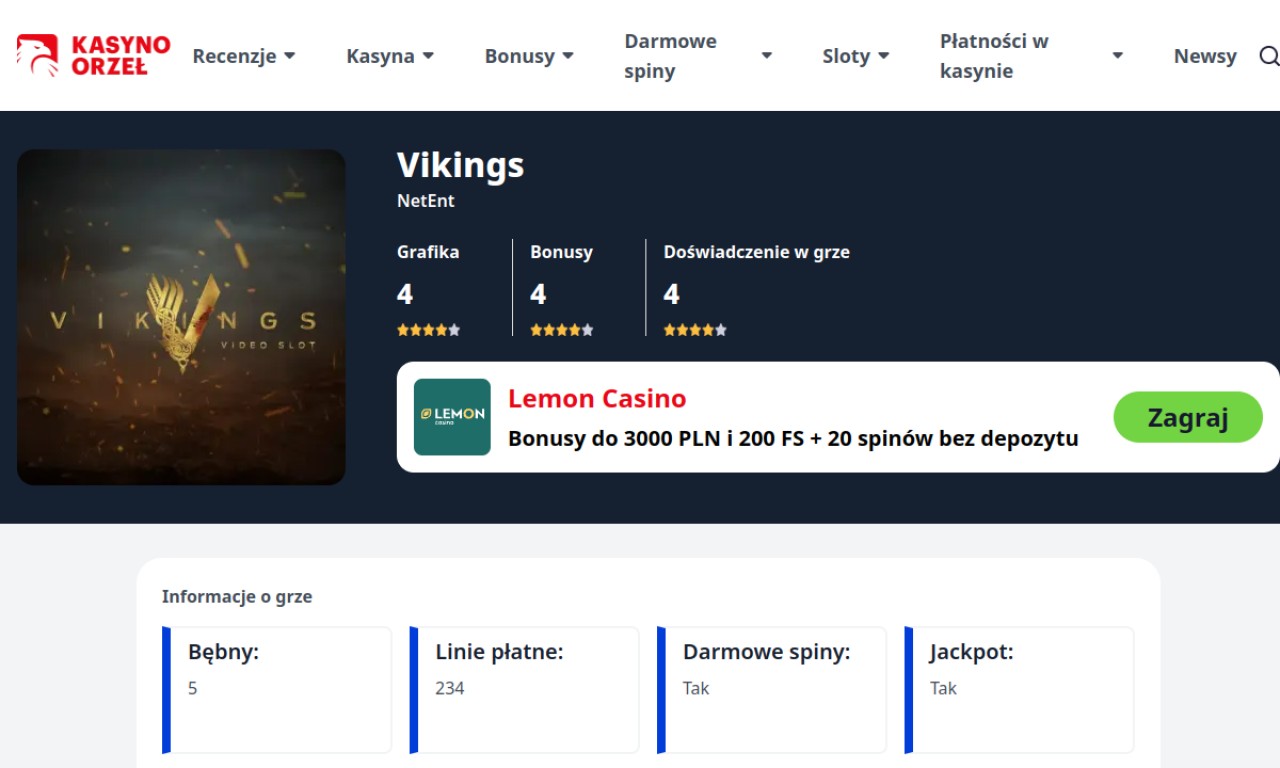Image resolution: width=1280 pixels, height=768 pixels.
Task: Click the green Zagraj button
Action: (1188, 417)
